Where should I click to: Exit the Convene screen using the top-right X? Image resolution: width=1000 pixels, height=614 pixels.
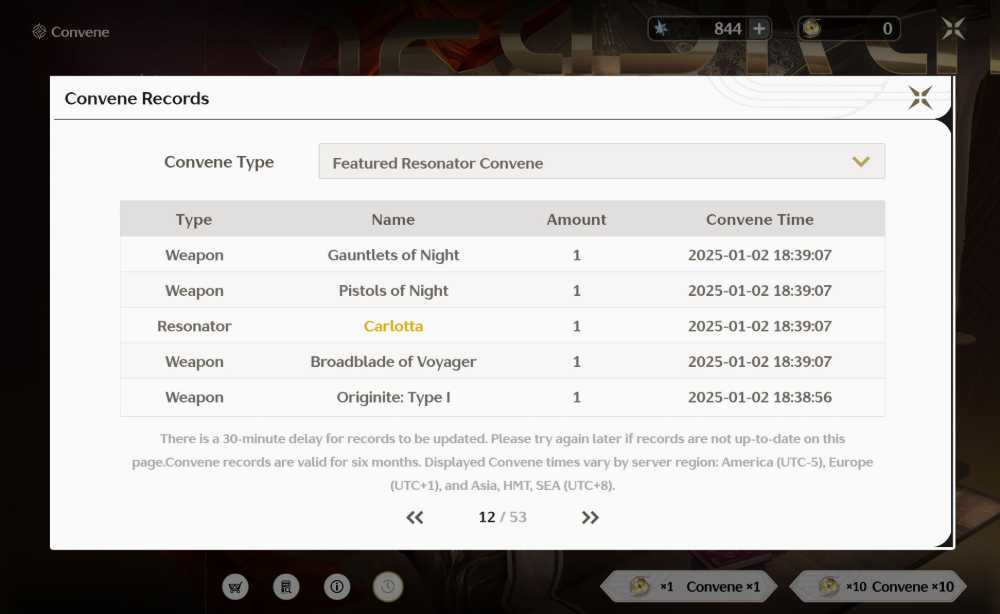(x=953, y=29)
